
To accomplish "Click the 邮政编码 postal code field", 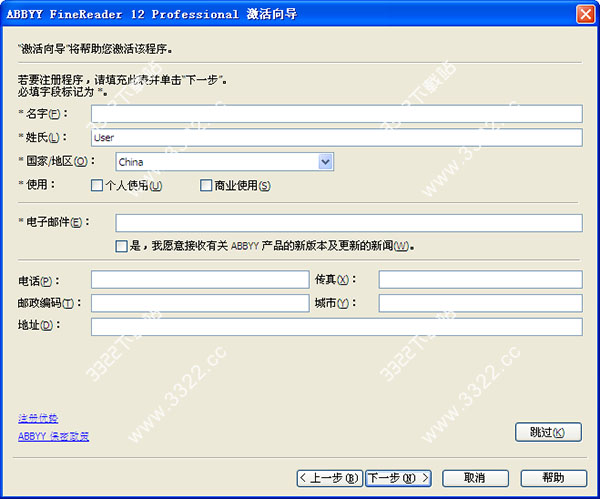I will click(x=200, y=303).
